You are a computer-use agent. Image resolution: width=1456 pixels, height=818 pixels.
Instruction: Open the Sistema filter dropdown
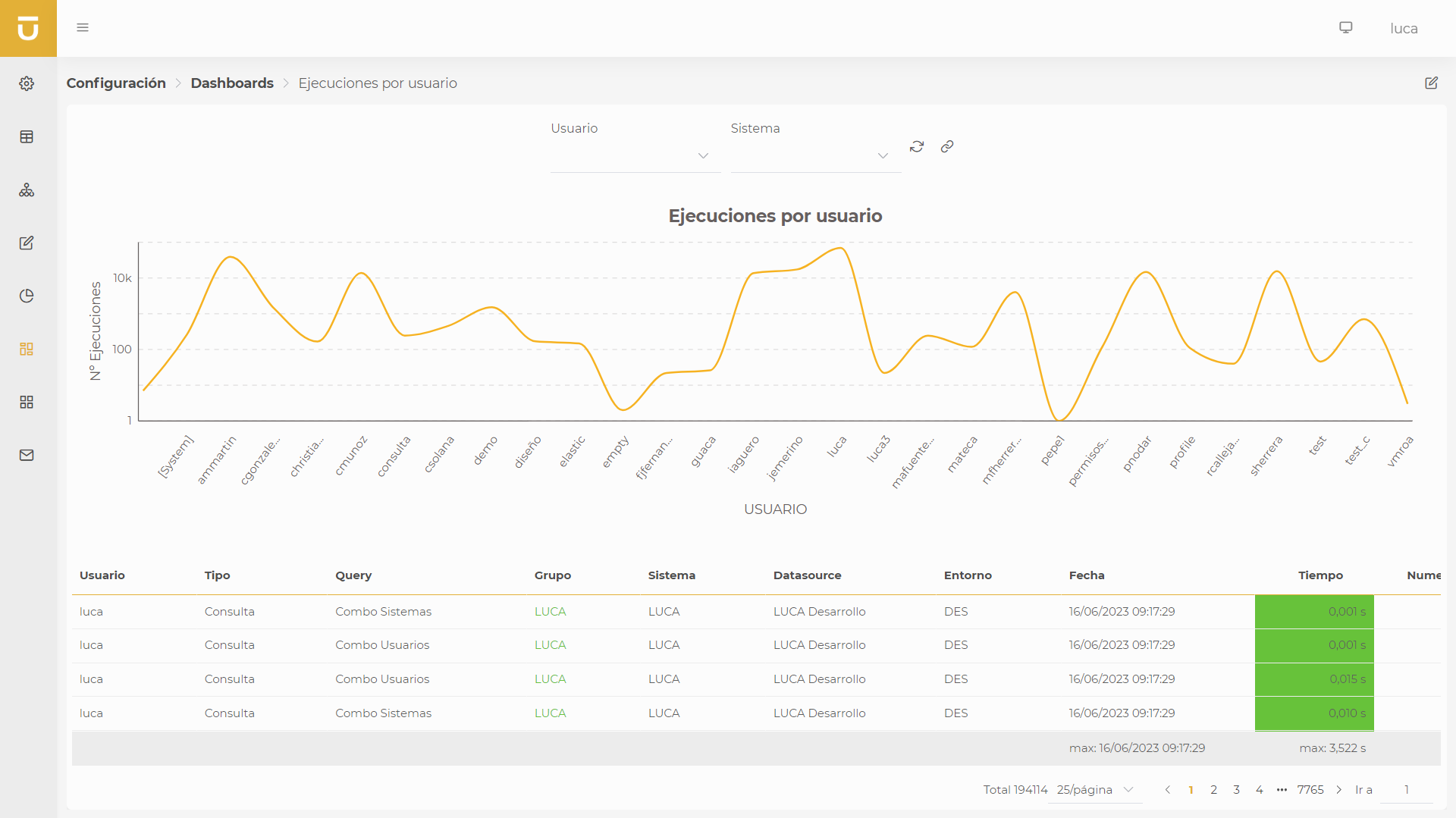(x=883, y=155)
